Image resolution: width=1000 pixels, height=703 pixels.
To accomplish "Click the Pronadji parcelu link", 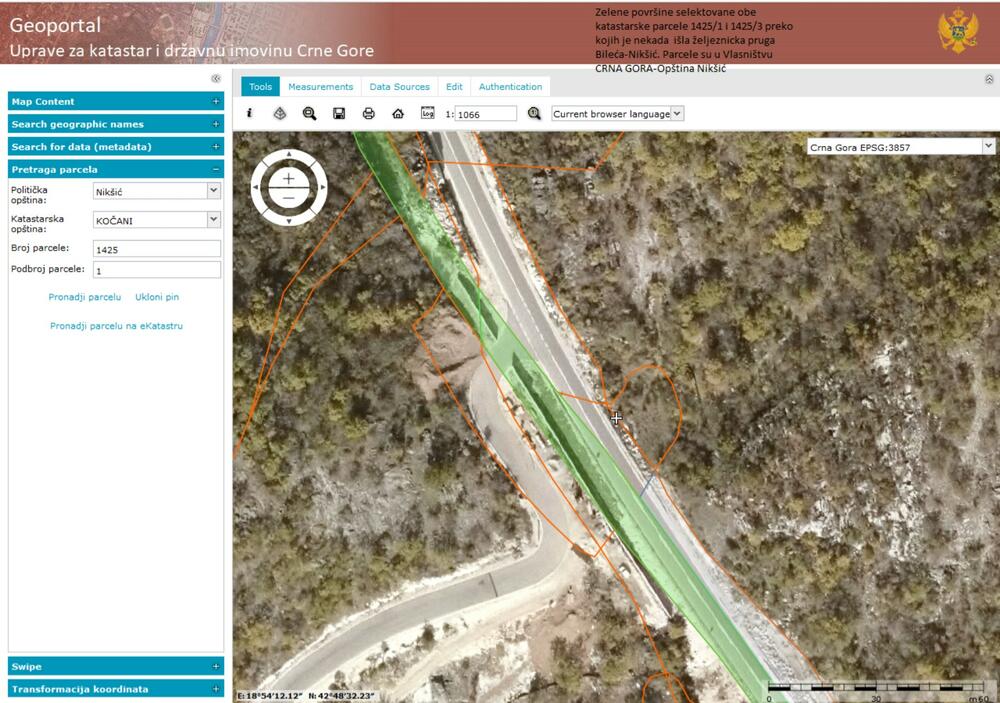I will (85, 297).
